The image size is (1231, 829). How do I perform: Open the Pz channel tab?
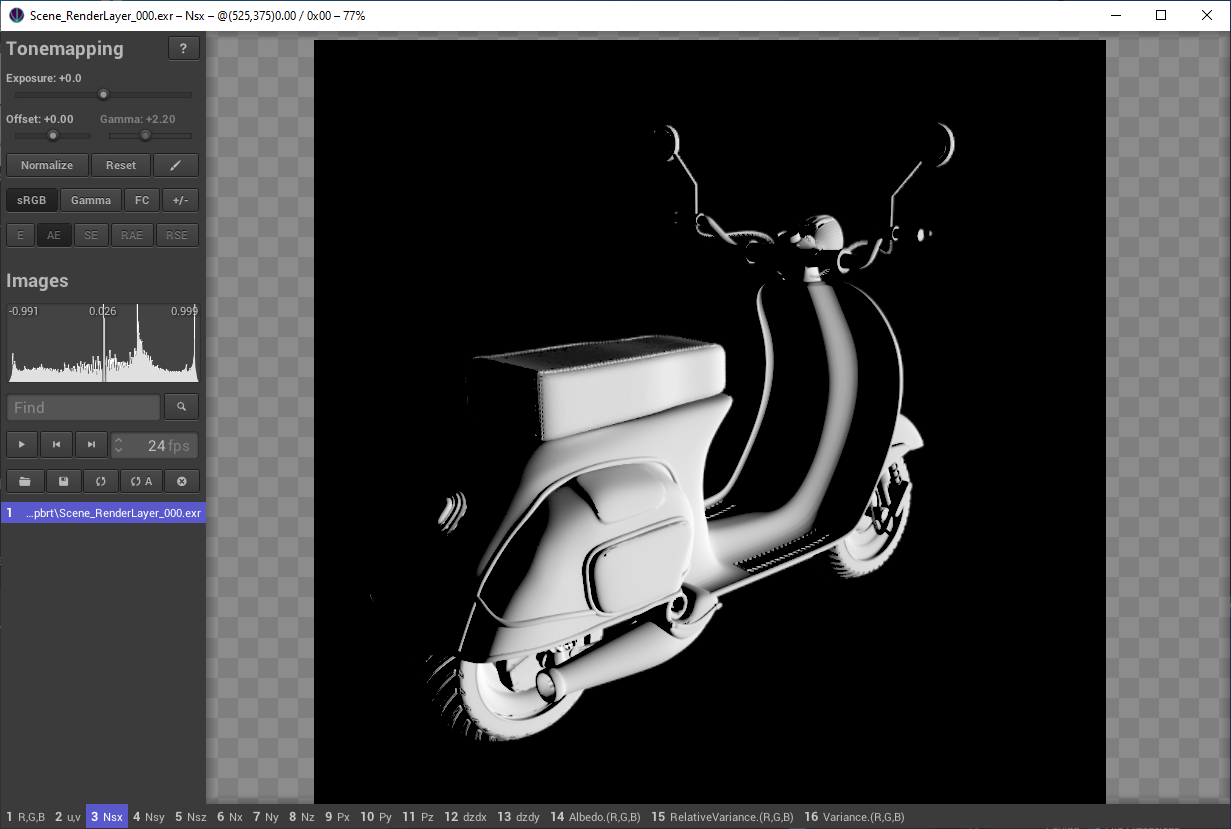pyautogui.click(x=418, y=817)
